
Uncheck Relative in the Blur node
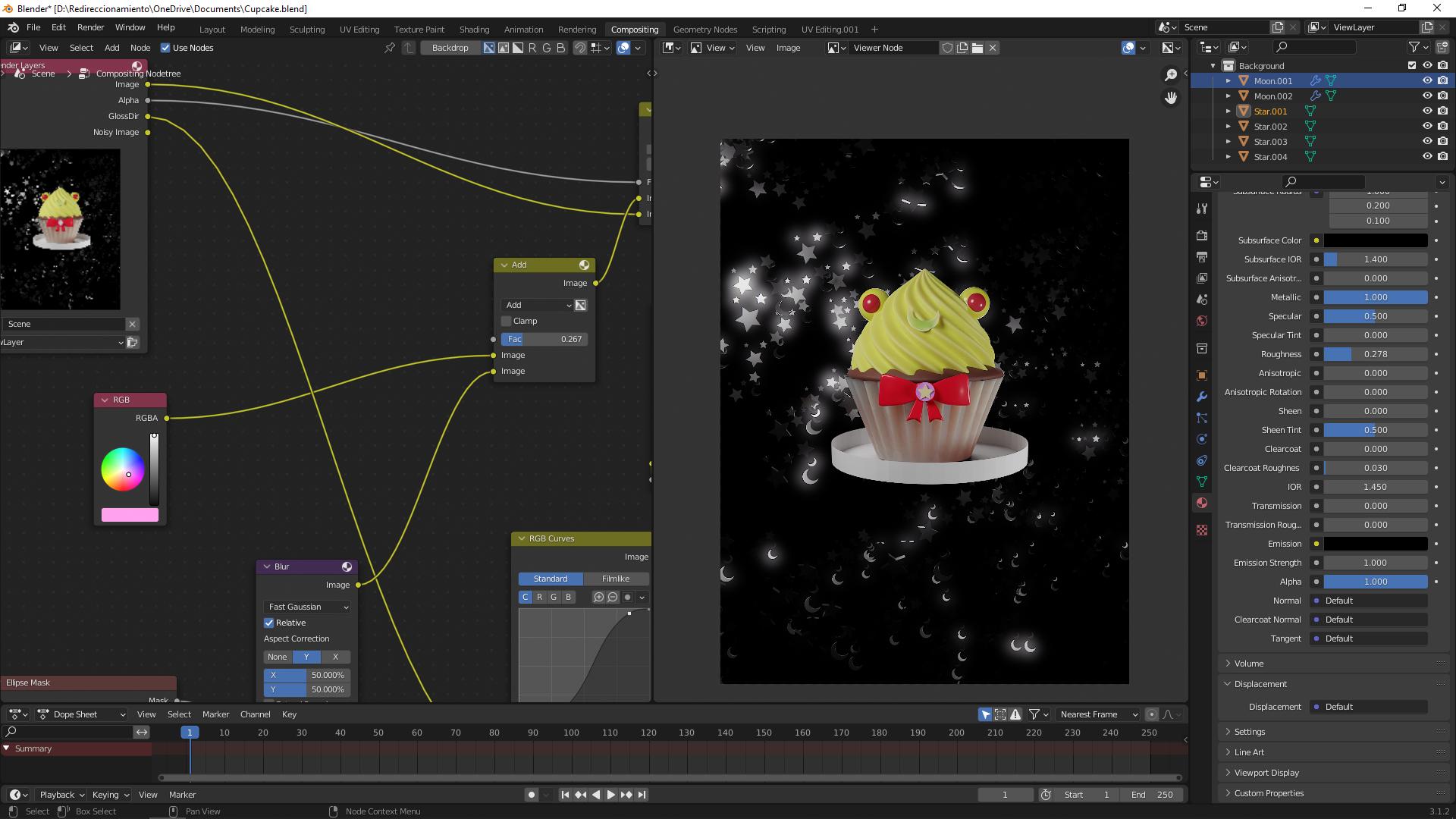pyautogui.click(x=268, y=623)
